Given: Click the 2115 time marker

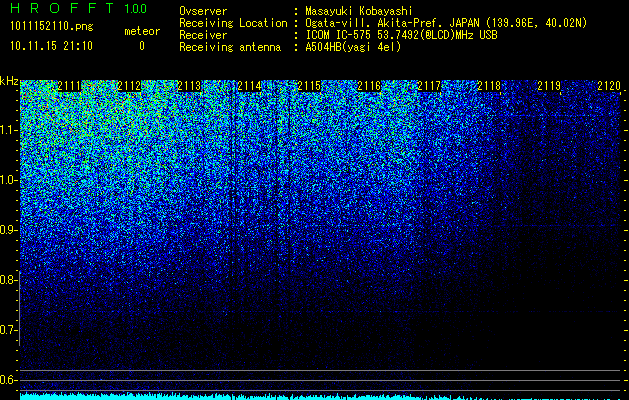Looking at the screenshot, I should [309, 86].
